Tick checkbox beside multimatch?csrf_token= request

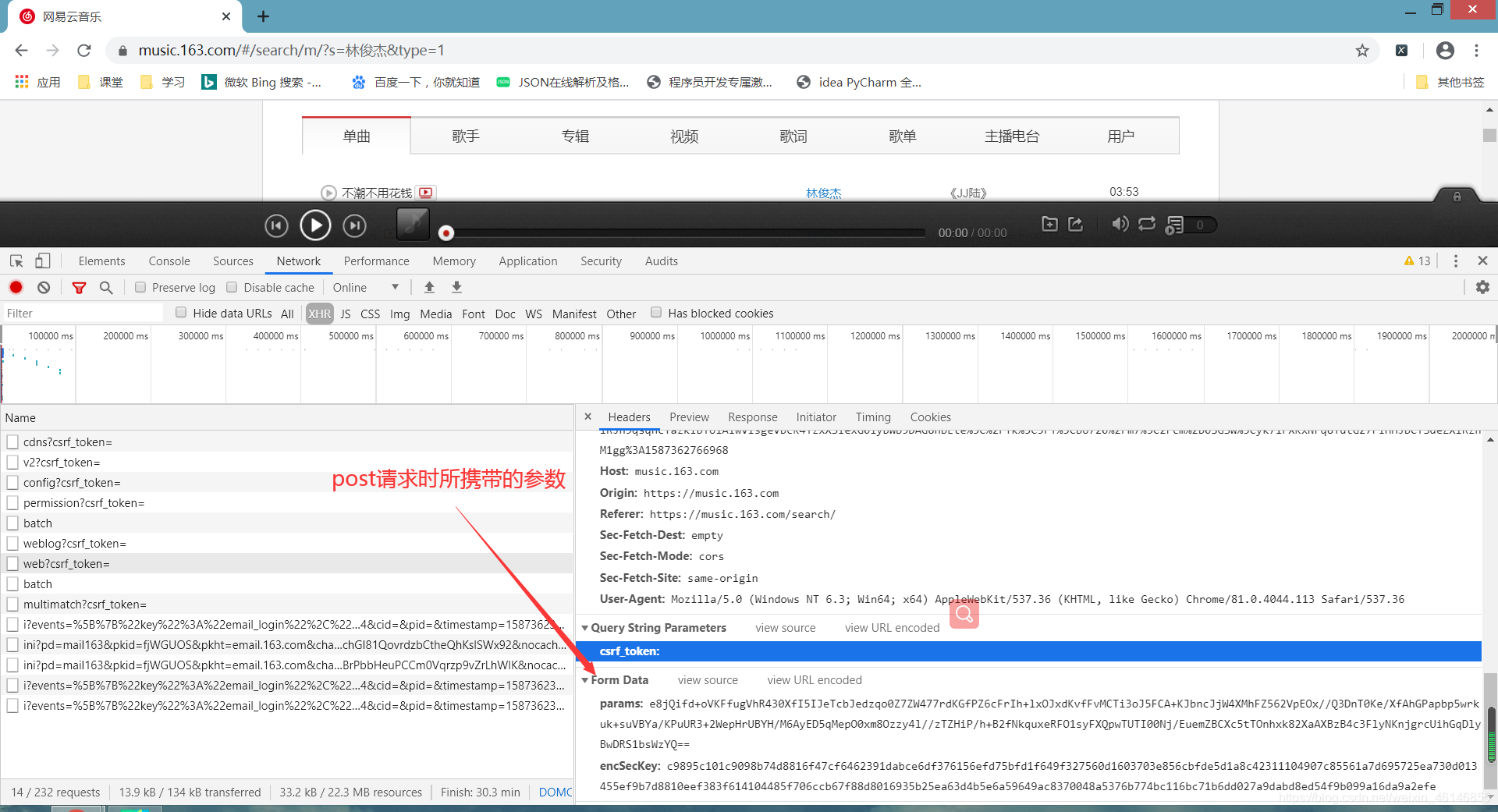(x=12, y=605)
